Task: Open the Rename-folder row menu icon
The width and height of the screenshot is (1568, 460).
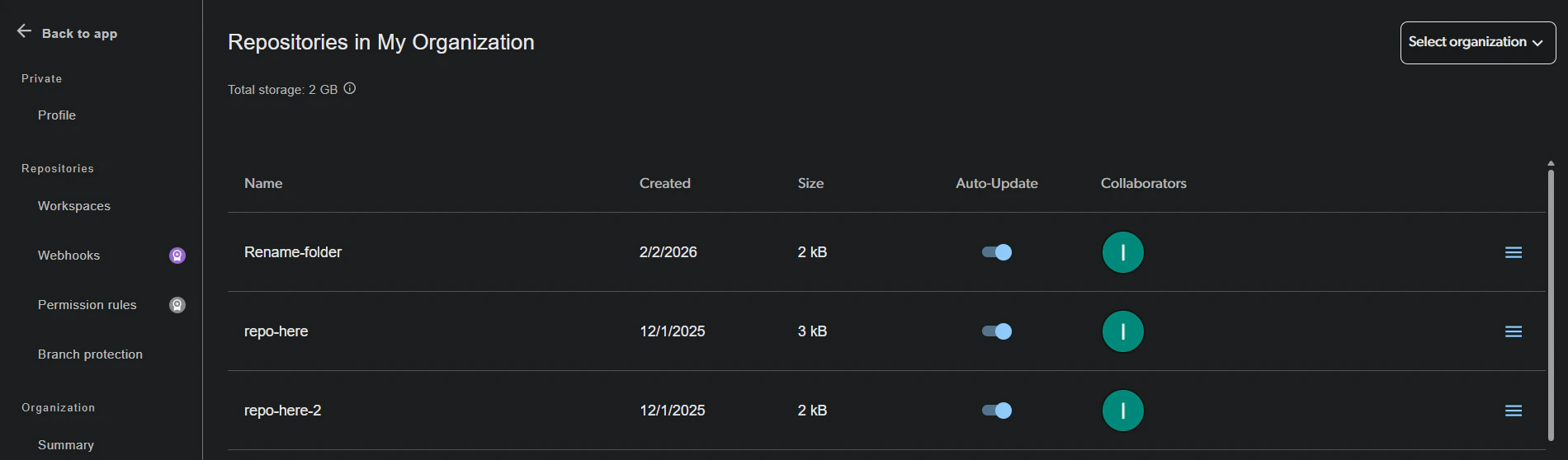Action: tap(1514, 252)
